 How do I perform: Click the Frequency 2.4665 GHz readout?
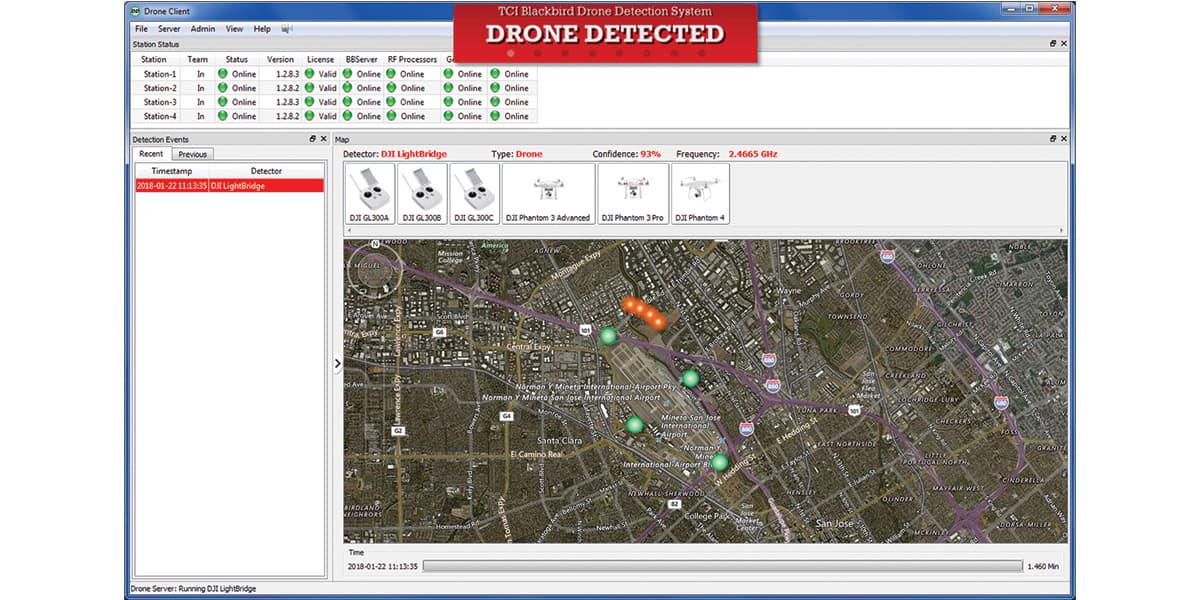726,154
